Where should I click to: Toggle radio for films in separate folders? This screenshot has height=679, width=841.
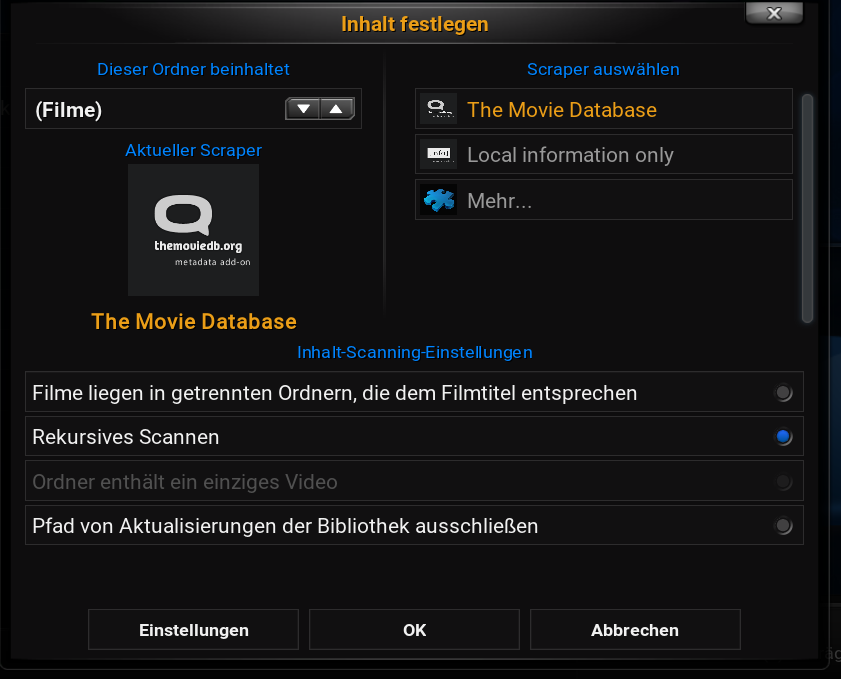[x=783, y=393]
